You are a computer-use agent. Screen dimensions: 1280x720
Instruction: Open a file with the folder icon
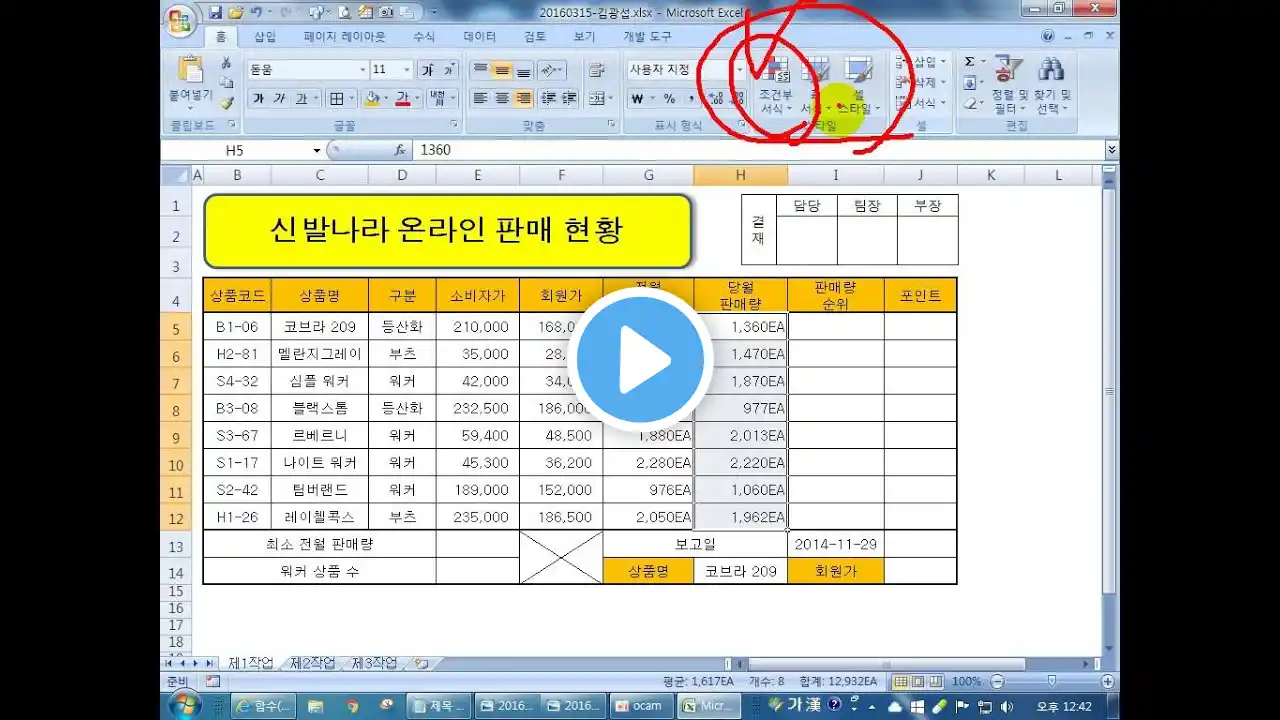pos(235,13)
